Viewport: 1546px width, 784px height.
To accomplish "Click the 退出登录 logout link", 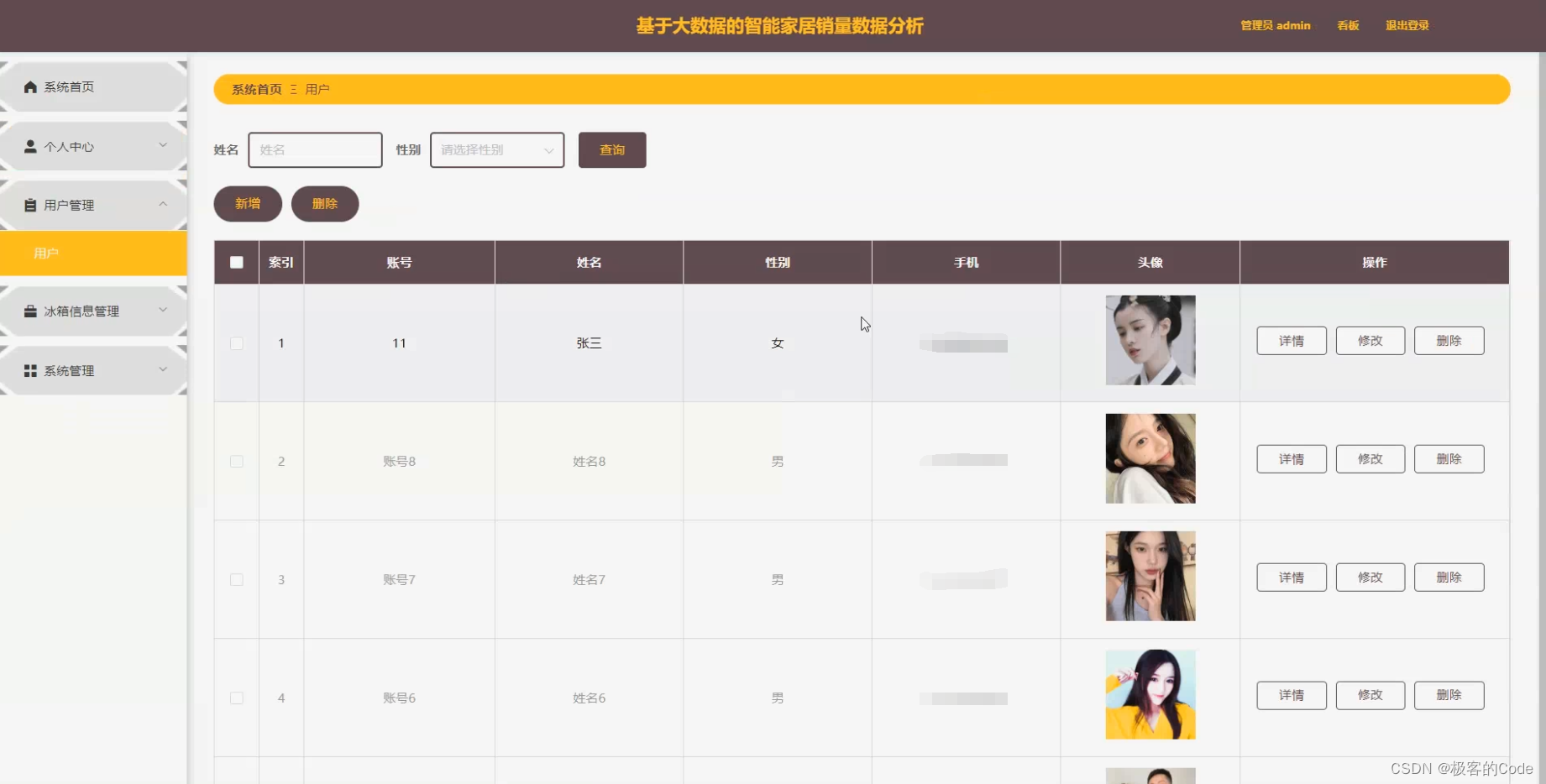I will tap(1407, 26).
